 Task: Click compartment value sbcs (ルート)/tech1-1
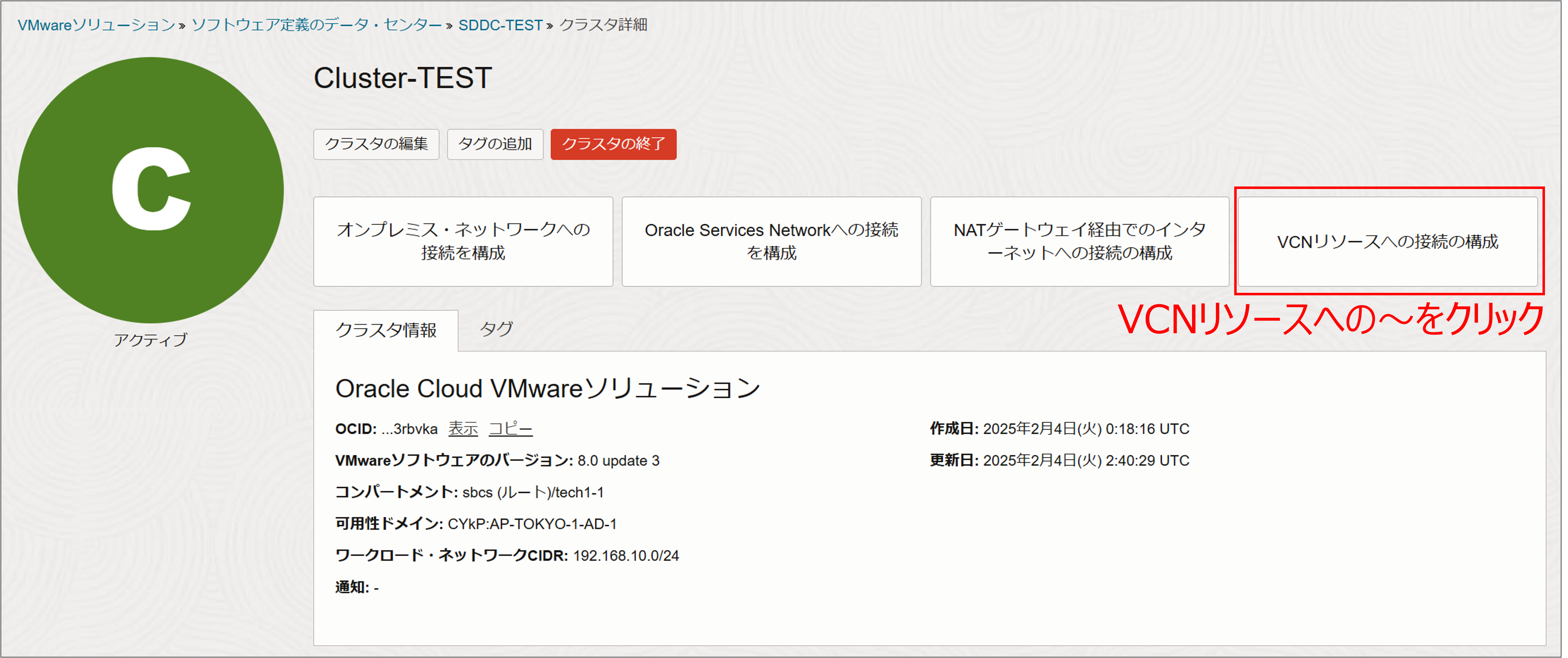click(x=533, y=492)
